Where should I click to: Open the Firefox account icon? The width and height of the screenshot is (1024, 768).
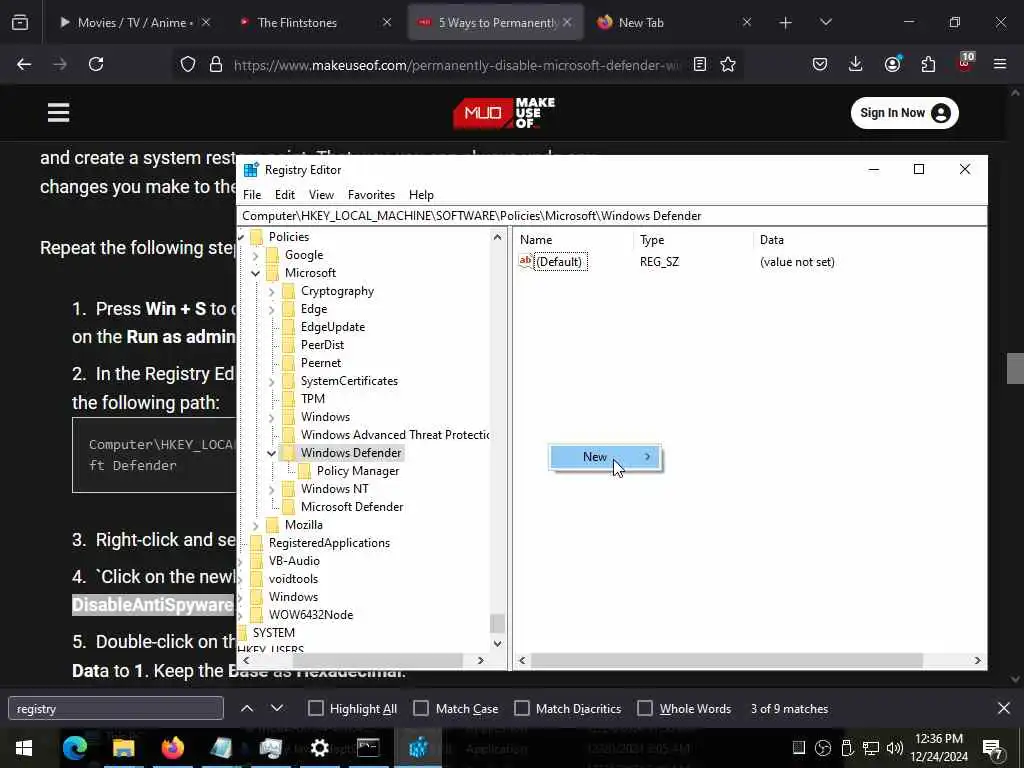tap(892, 64)
